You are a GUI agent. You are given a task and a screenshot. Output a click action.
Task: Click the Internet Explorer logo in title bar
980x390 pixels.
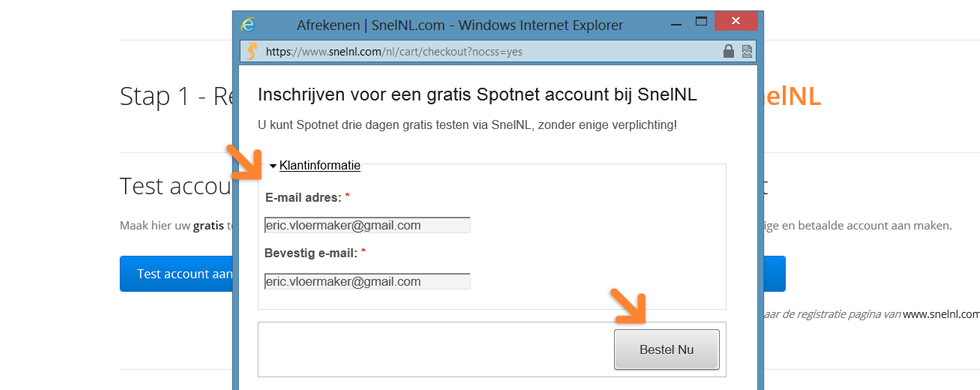(x=248, y=25)
